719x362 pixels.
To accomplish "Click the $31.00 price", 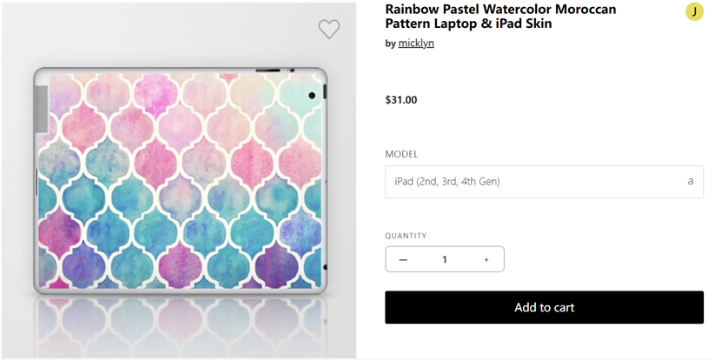I will point(401,100).
